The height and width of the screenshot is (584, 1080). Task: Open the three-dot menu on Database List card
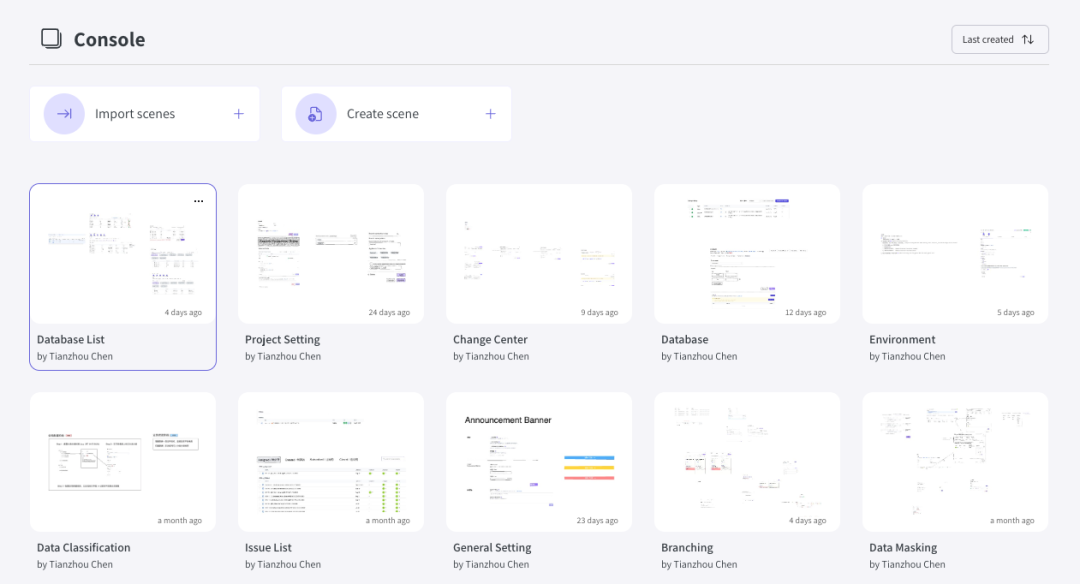(x=198, y=201)
